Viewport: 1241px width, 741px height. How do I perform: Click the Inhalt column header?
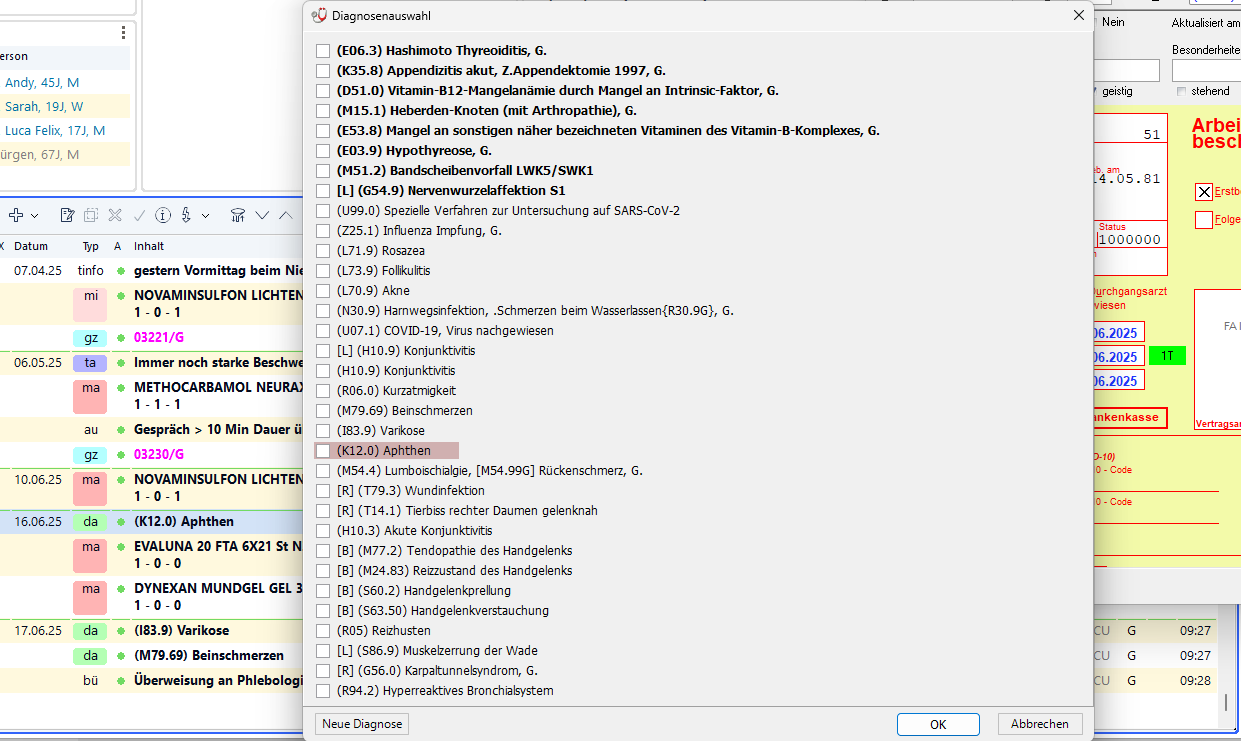point(149,246)
